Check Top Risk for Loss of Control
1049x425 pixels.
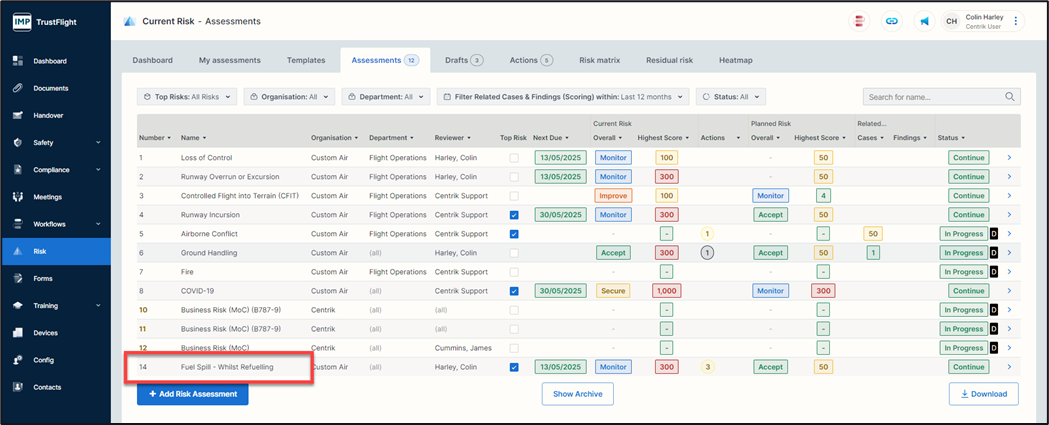click(514, 158)
